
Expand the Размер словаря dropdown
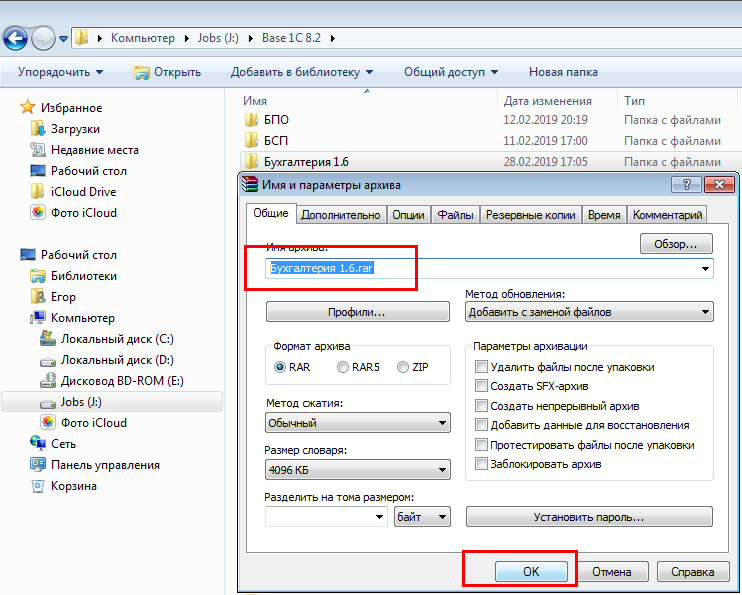[x=358, y=470]
